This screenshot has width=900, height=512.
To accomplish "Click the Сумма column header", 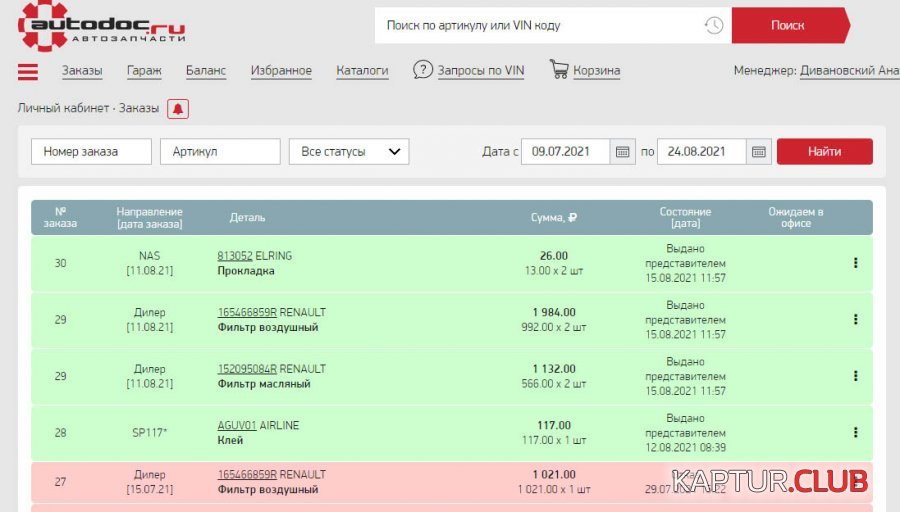I will 554,218.
